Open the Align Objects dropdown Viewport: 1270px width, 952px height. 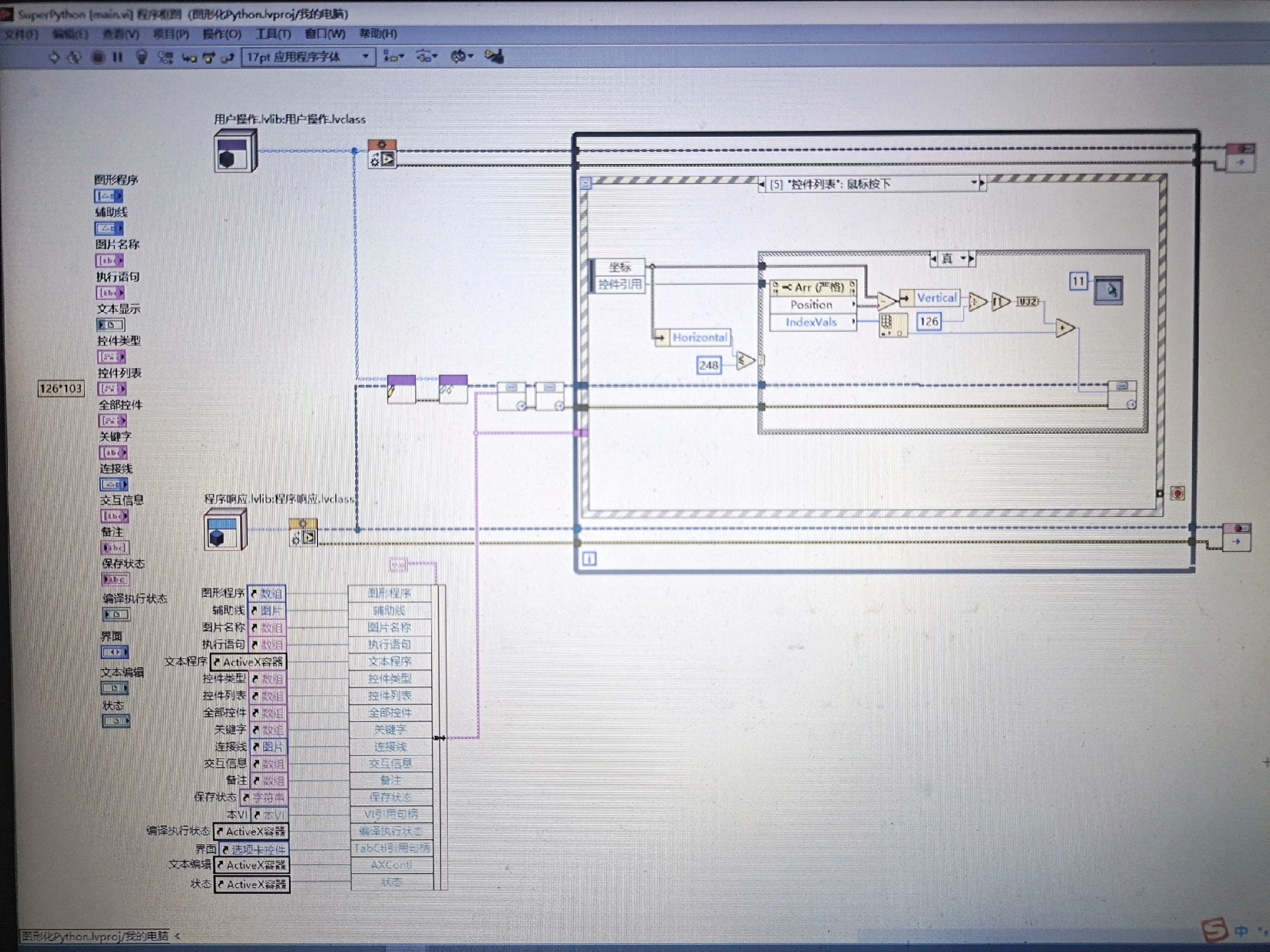click(392, 58)
